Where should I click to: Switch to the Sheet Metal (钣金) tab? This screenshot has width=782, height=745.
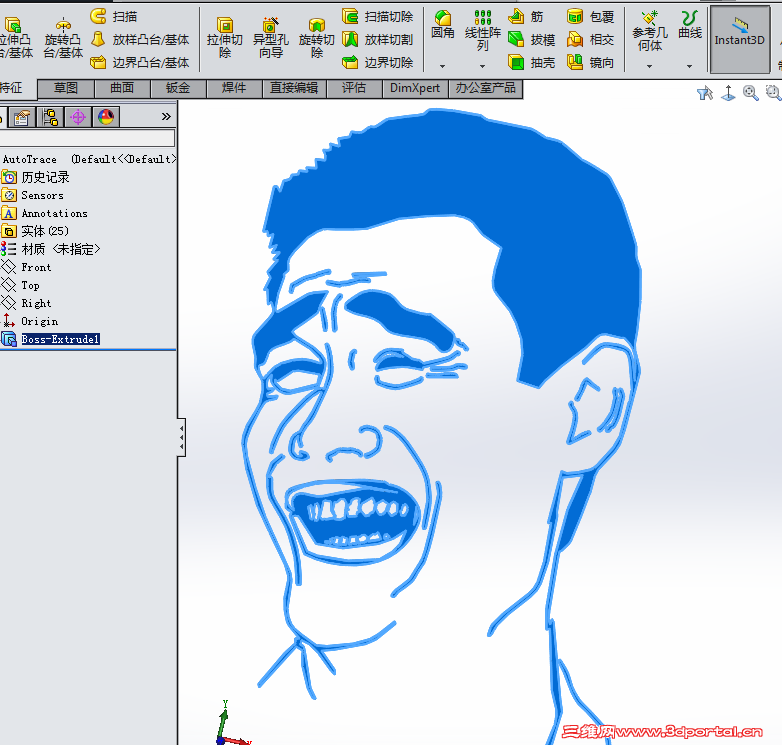178,88
